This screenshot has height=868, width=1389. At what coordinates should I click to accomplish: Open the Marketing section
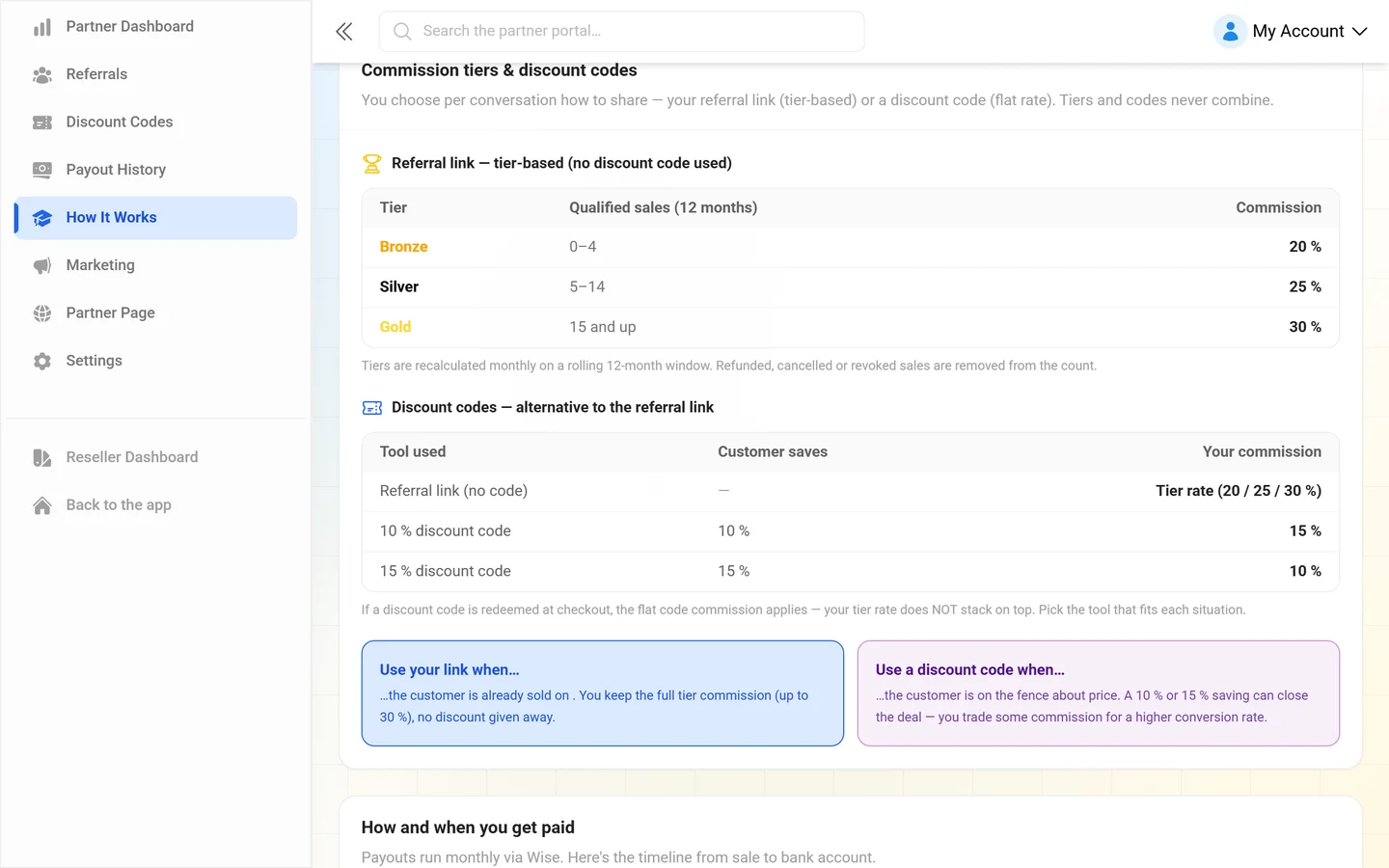tap(156, 265)
